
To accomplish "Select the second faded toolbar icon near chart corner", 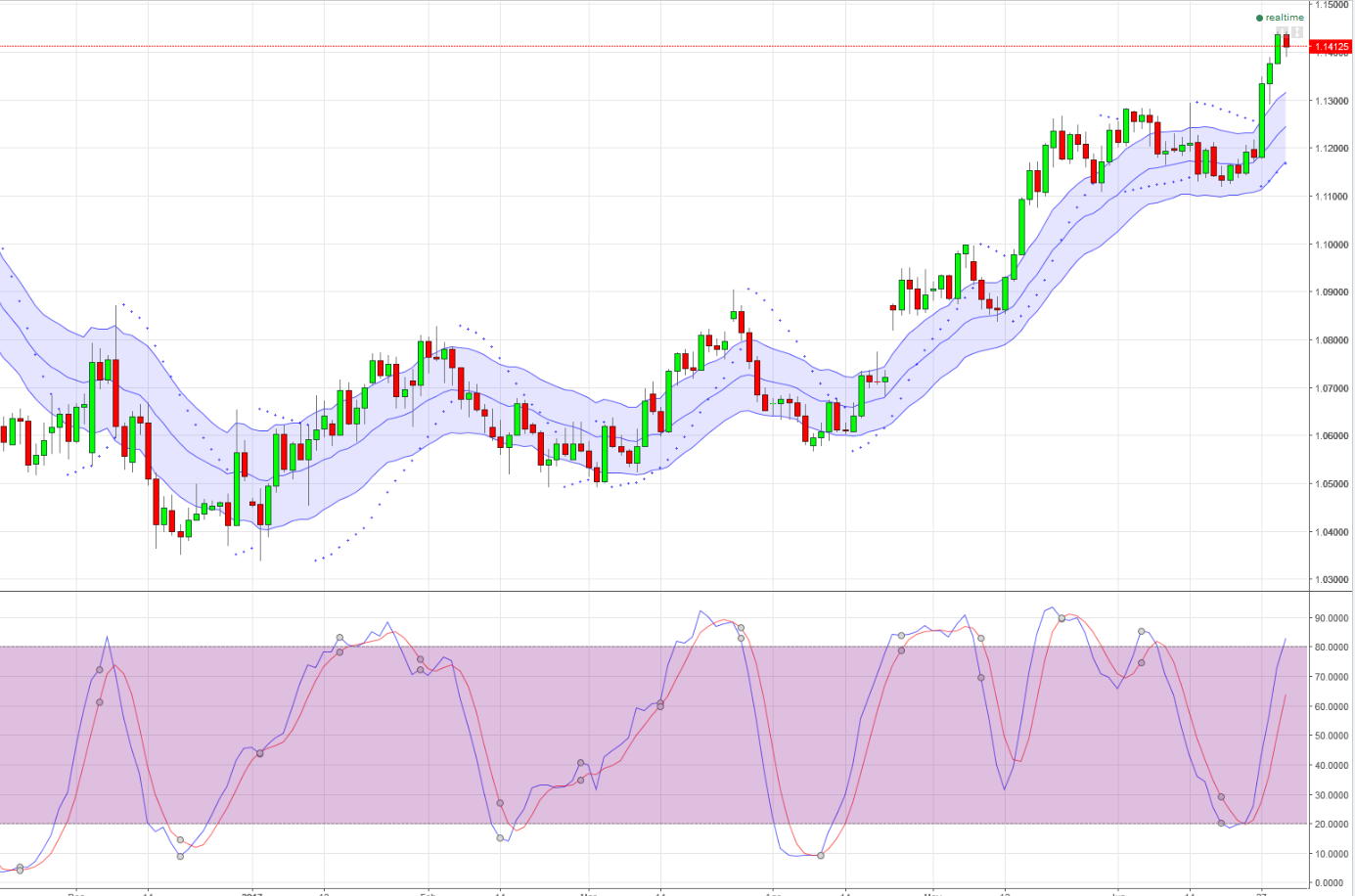I will pyautogui.click(x=1296, y=31).
